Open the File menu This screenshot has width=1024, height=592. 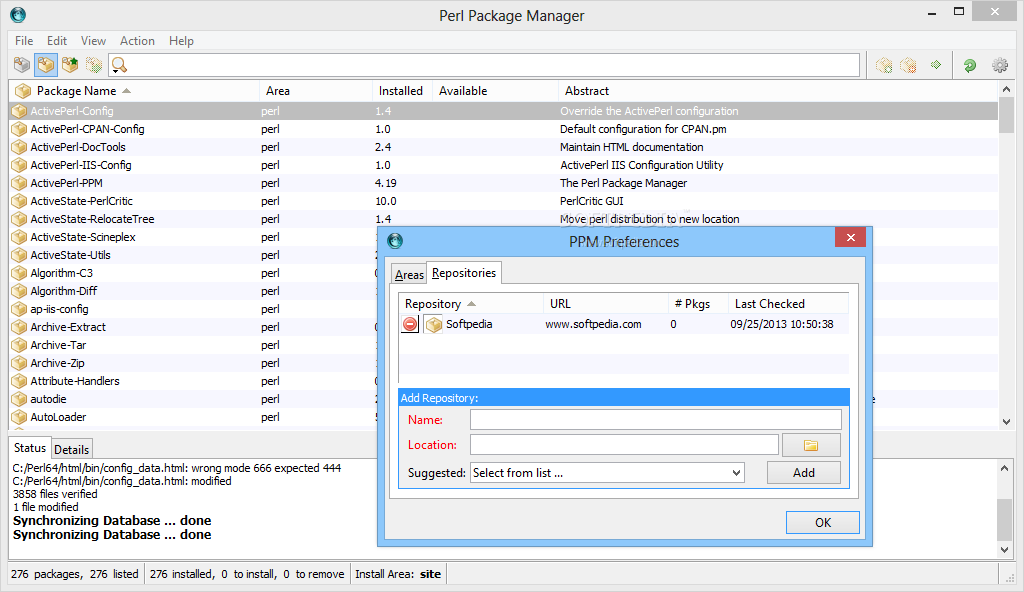[x=24, y=41]
